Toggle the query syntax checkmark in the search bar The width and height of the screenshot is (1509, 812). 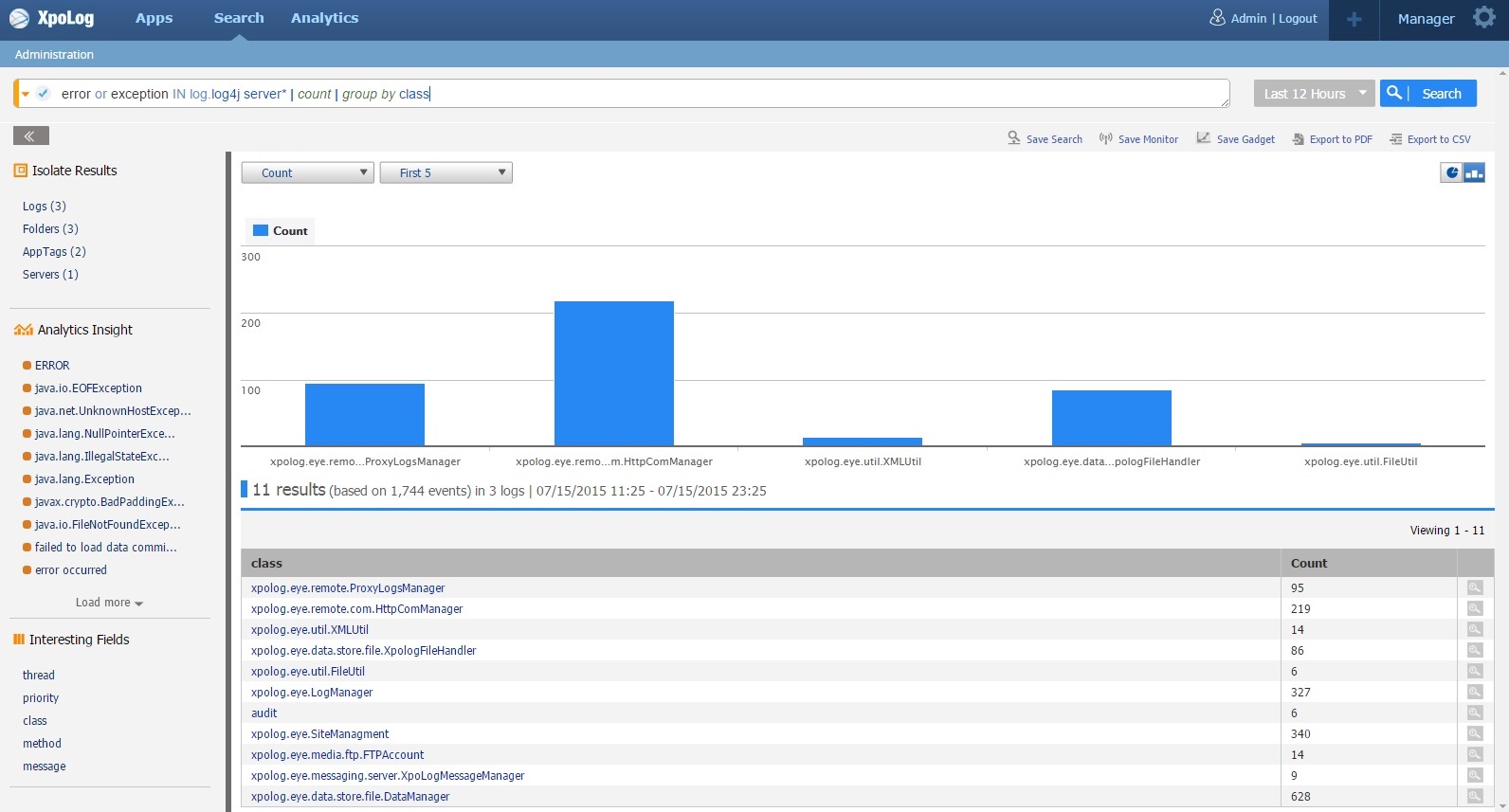tap(43, 93)
